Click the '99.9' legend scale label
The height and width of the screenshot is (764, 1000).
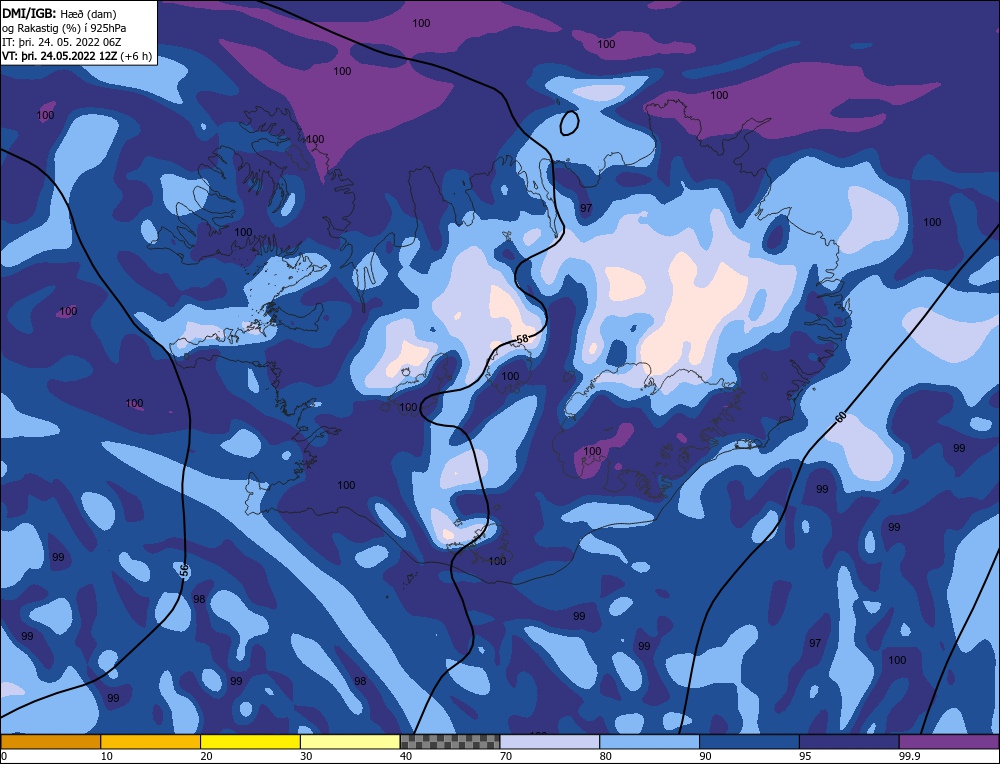click(x=909, y=756)
